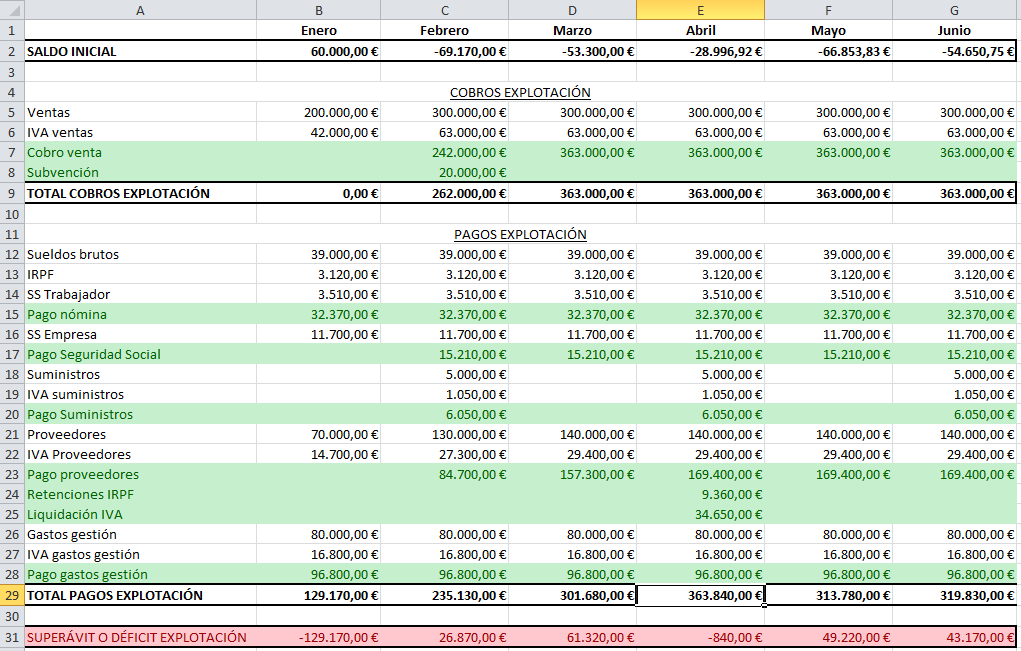1021x651 pixels.
Task: Click the Liquidación IVA label
Action: click(x=75, y=514)
